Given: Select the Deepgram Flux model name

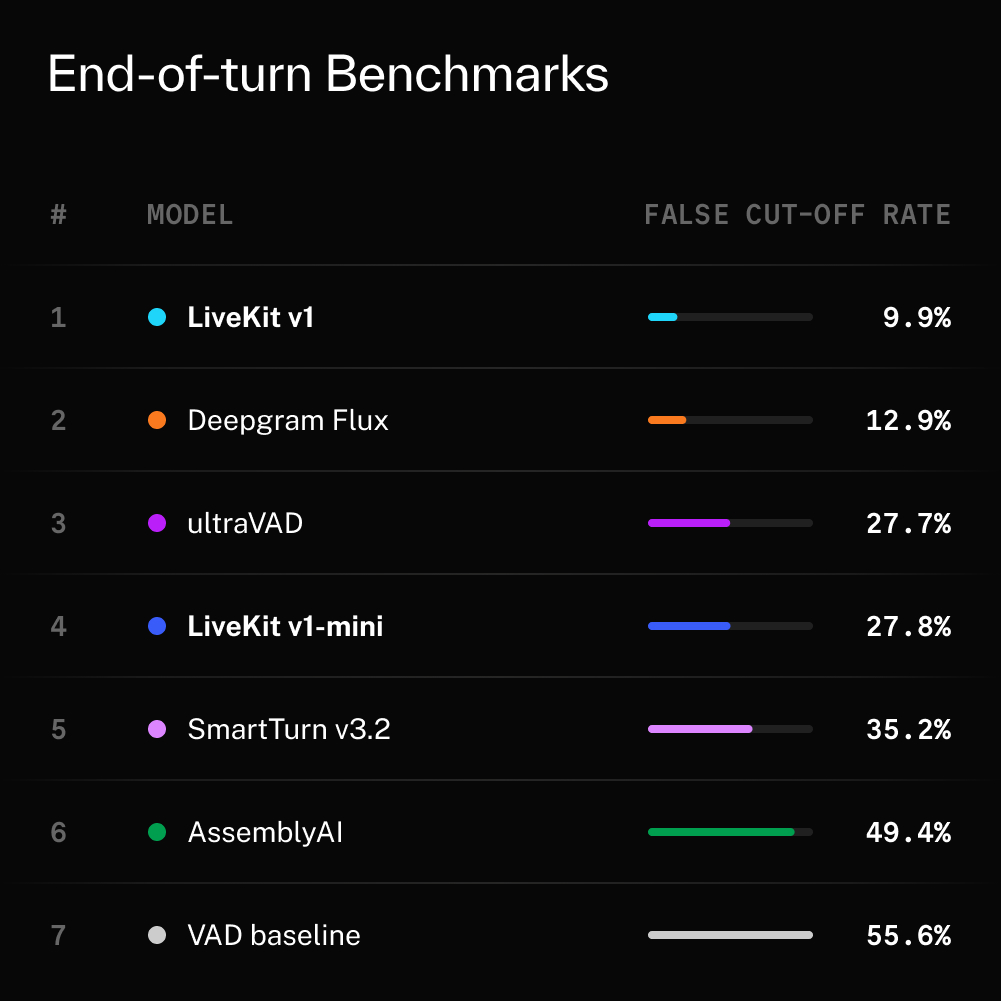Looking at the screenshot, I should (288, 421).
